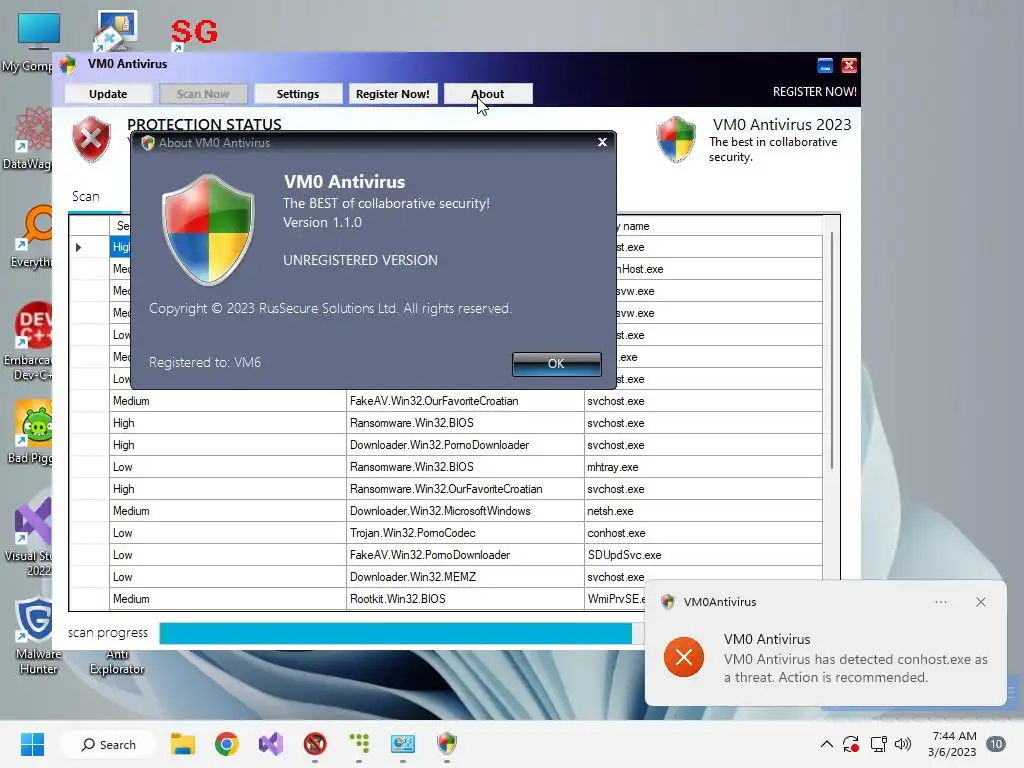Click the red prohibited-sign taskbar icon
1024x768 pixels.
click(315, 744)
